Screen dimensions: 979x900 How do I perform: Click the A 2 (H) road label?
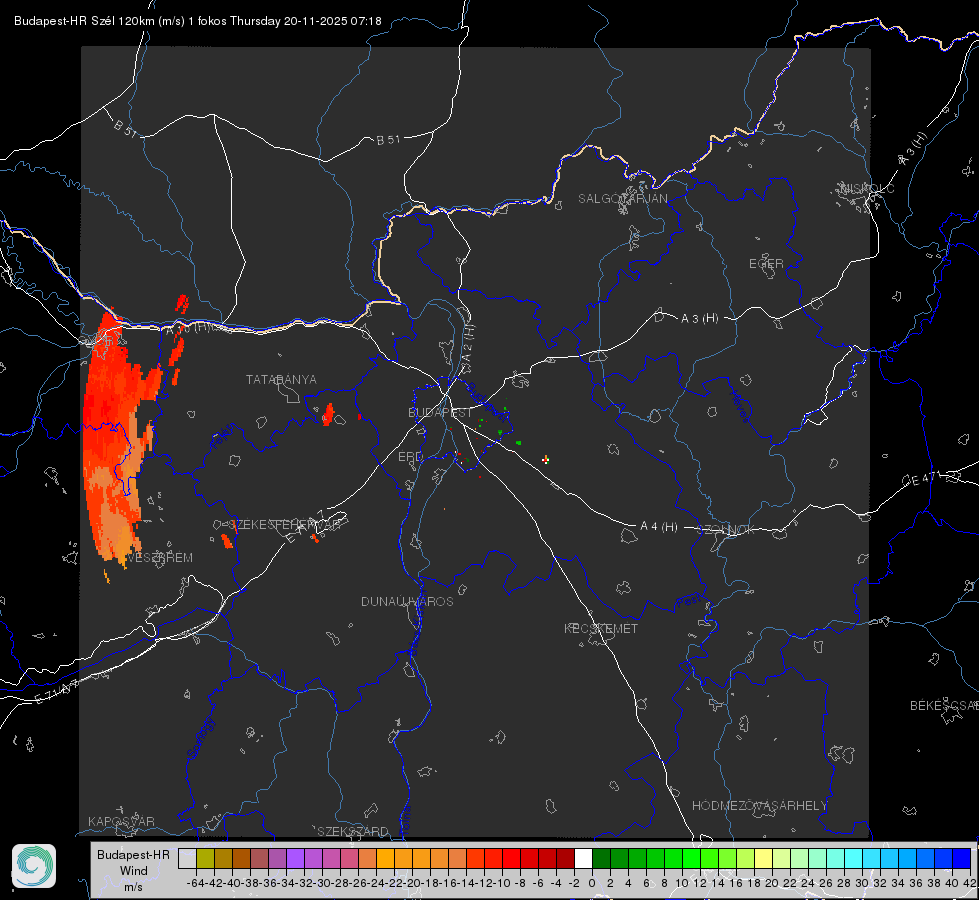coord(467,344)
